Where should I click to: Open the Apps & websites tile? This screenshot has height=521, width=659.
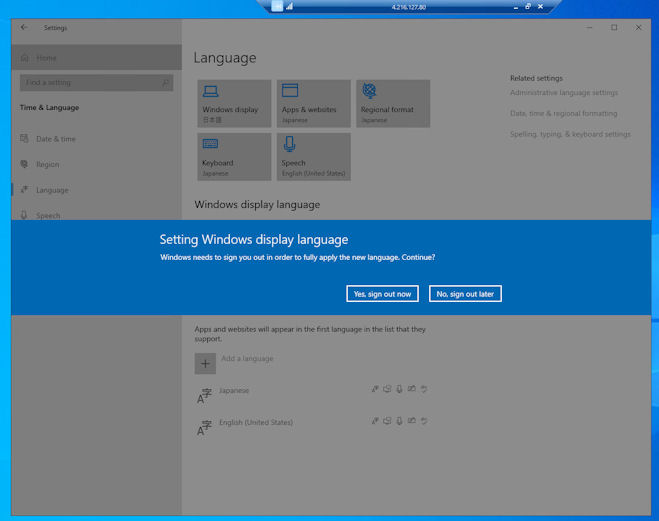pyautogui.click(x=314, y=104)
